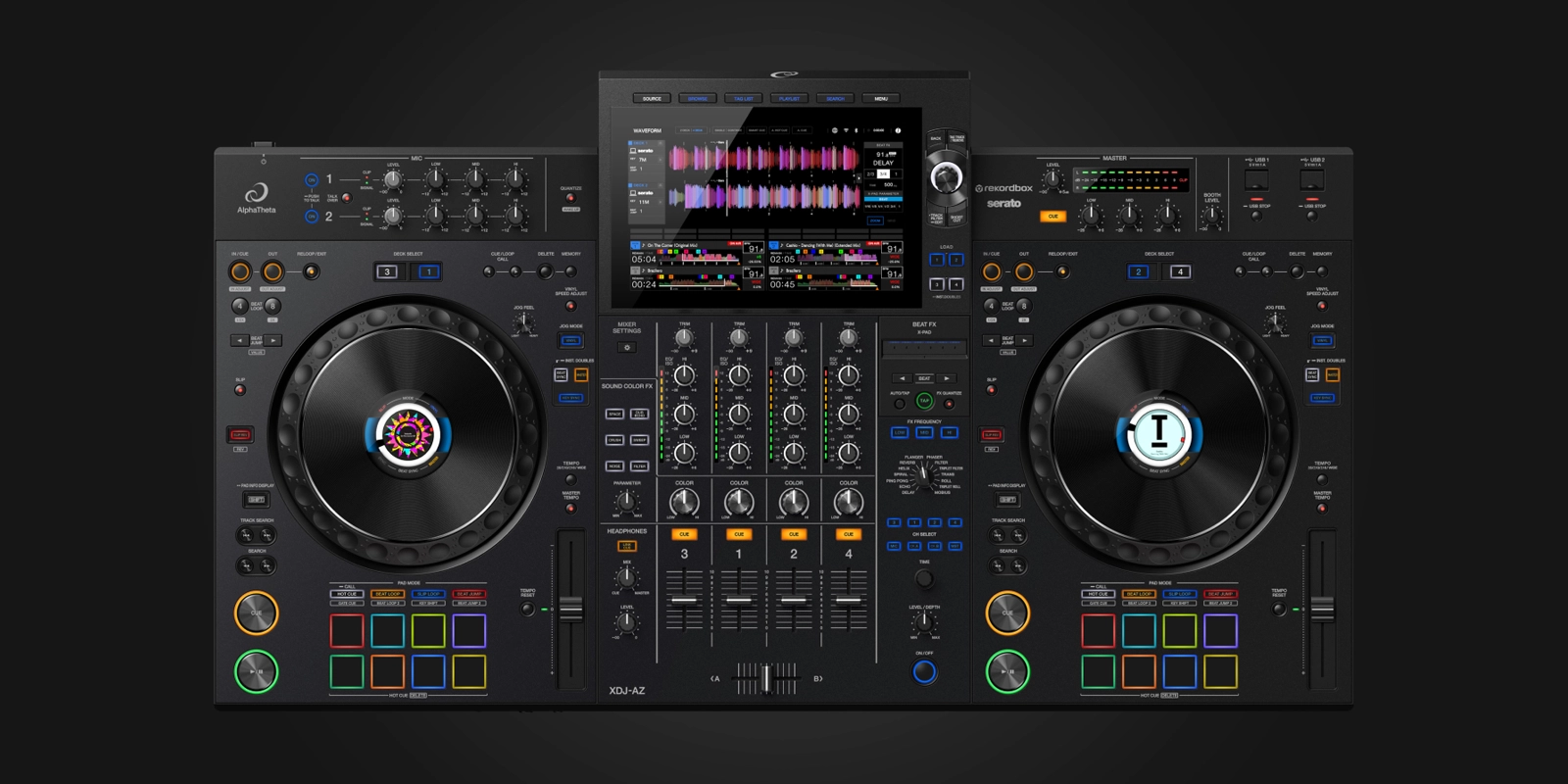Select HOT CUE pad mode on left deck
Image resolution: width=1568 pixels, height=784 pixels.
347,594
